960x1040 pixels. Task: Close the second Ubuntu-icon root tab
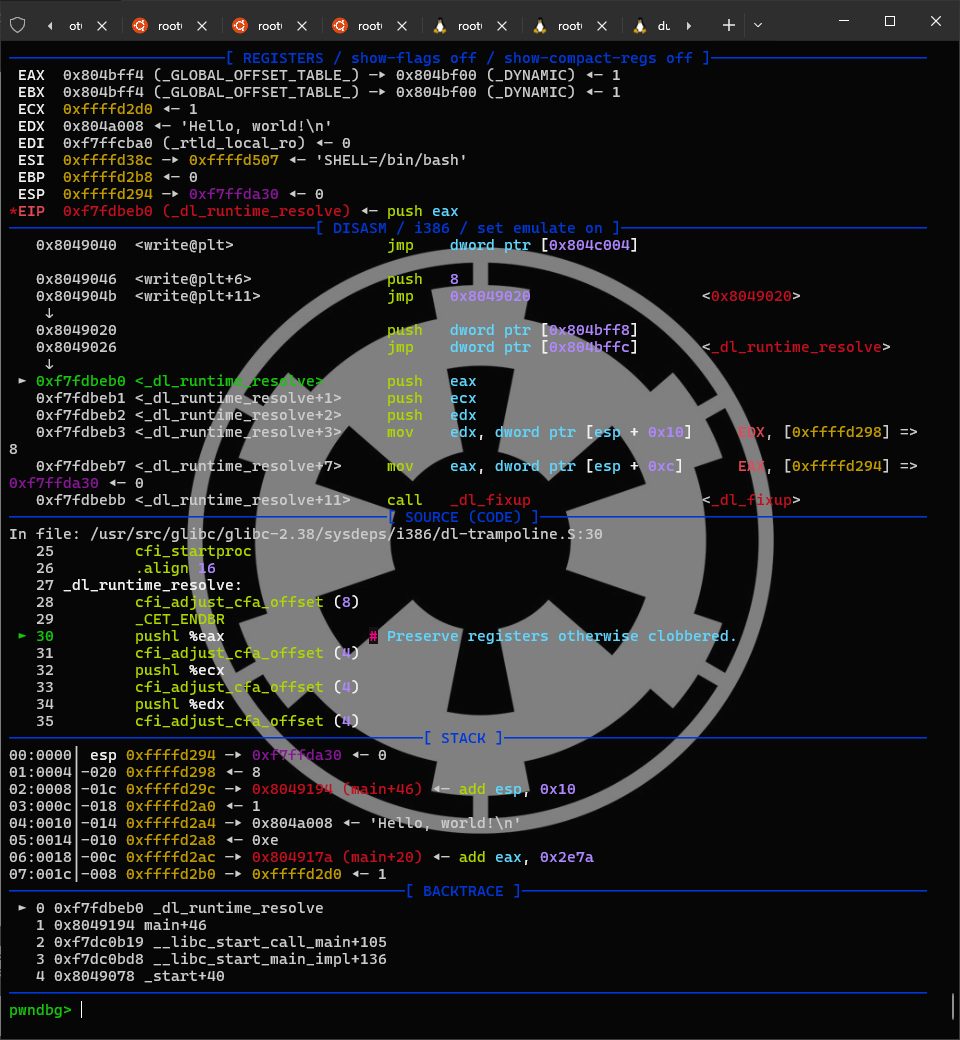302,26
